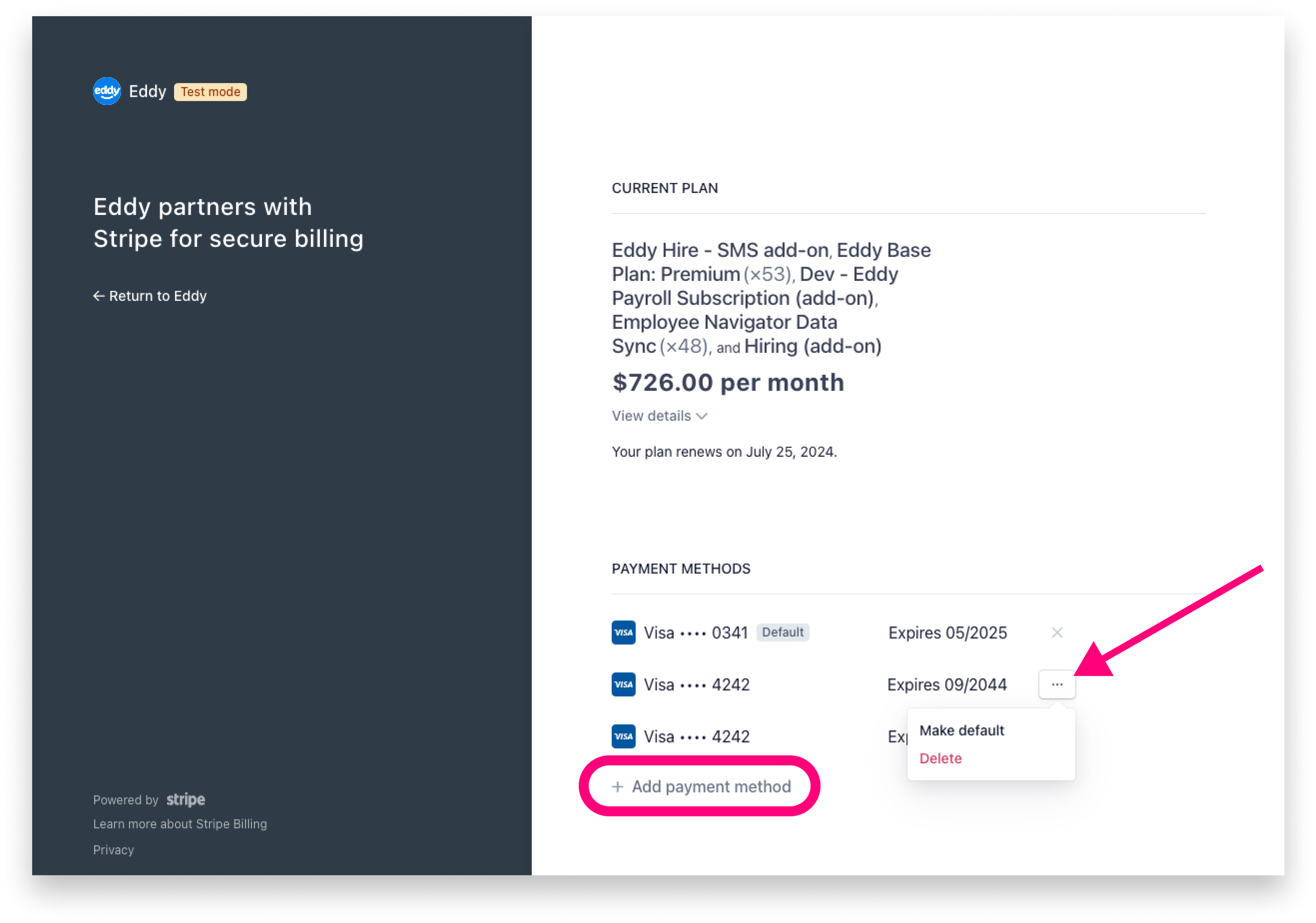Select the Visa •••• 4242 row expiring 09/2044
This screenshot has height=923, width=1316.
click(x=843, y=684)
